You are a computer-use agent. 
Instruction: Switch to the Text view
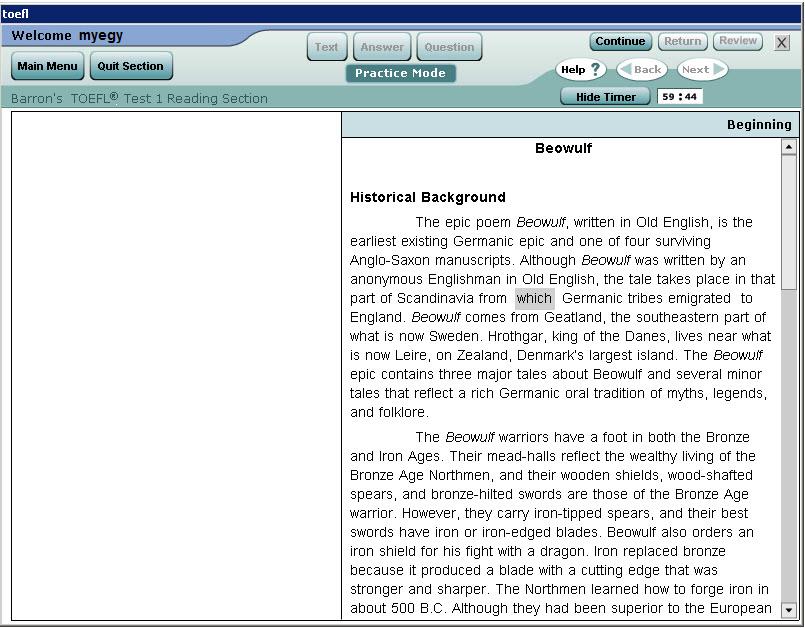point(326,47)
